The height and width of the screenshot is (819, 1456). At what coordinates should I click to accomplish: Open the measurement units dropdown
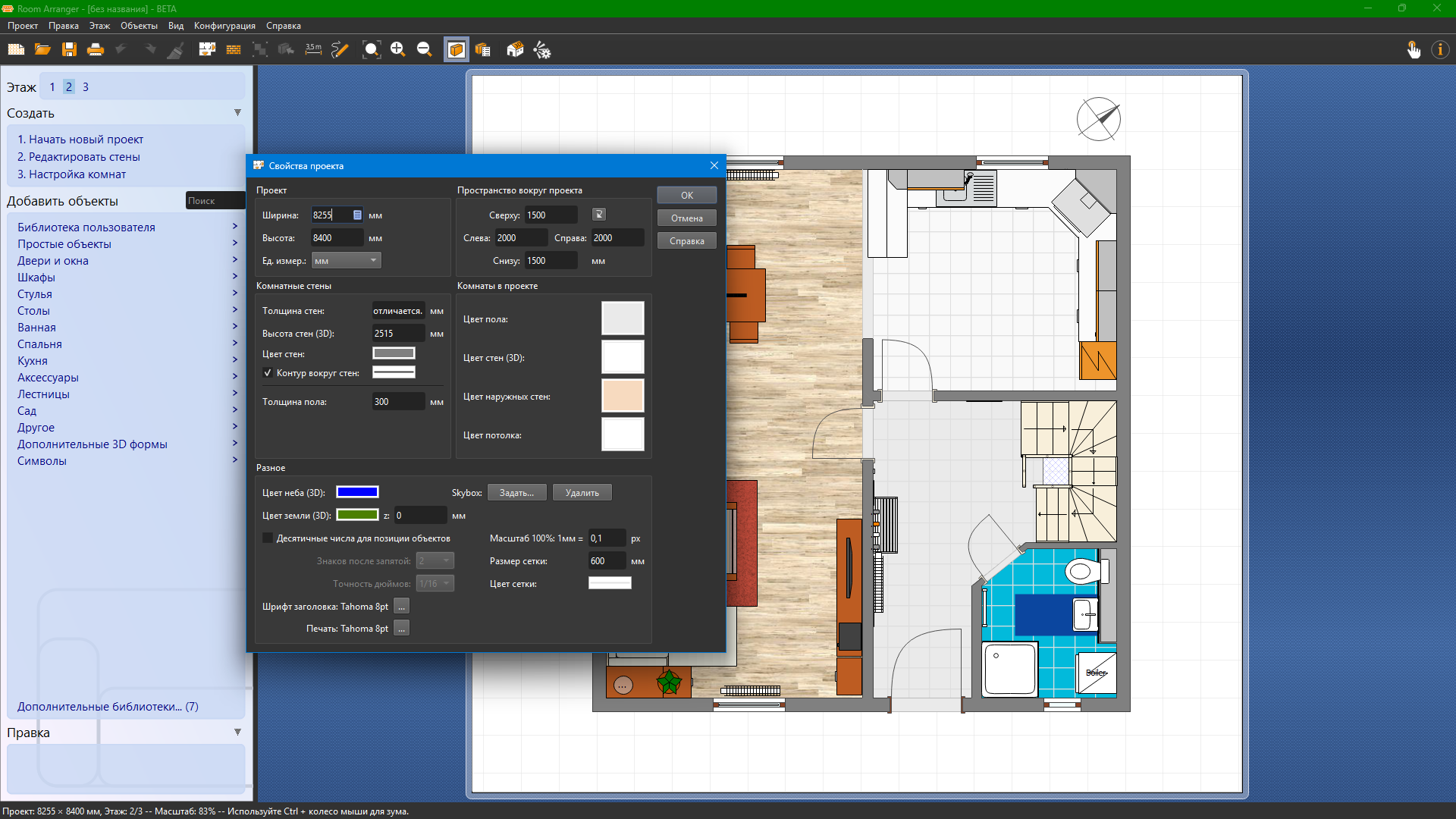[346, 261]
